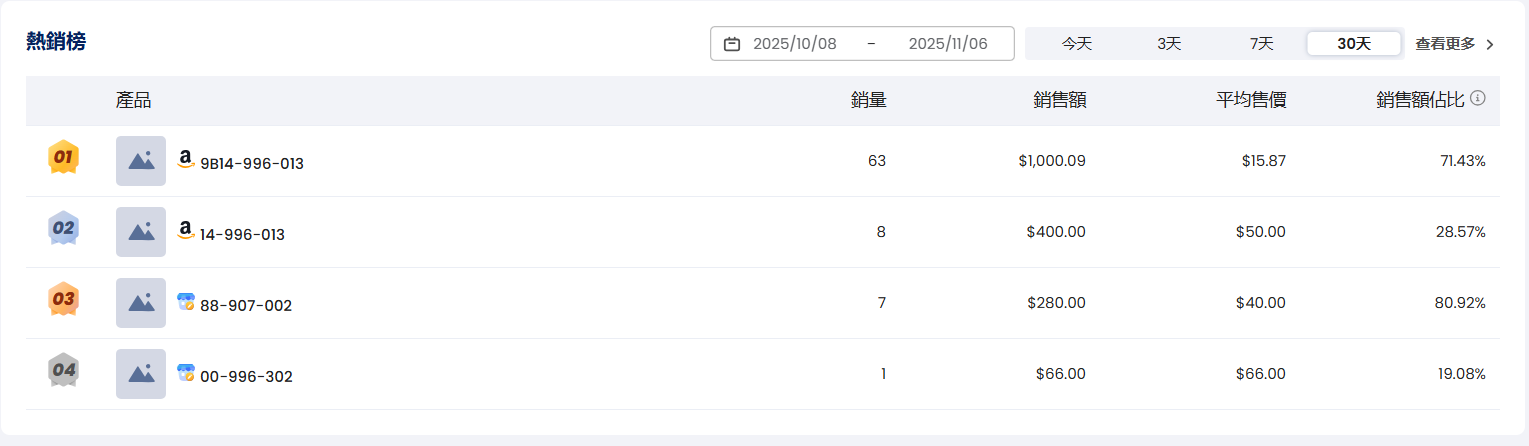Edit the end date 2025/11/06
This screenshot has height=446, width=1529.
[x=947, y=44]
